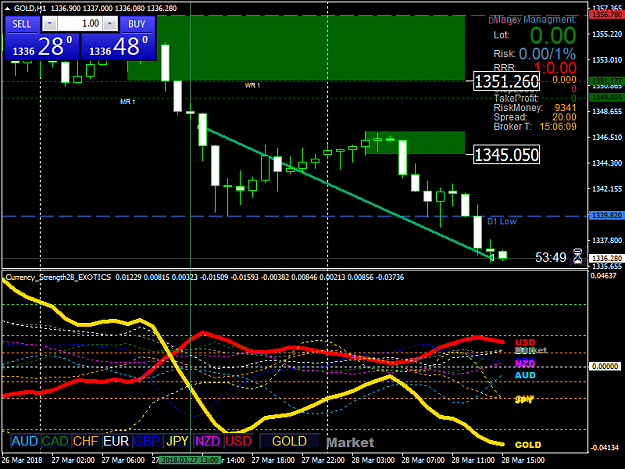Image resolution: width=625 pixels, height=469 pixels.
Task: Click the 1336.280 current price tag
Action: [607, 259]
